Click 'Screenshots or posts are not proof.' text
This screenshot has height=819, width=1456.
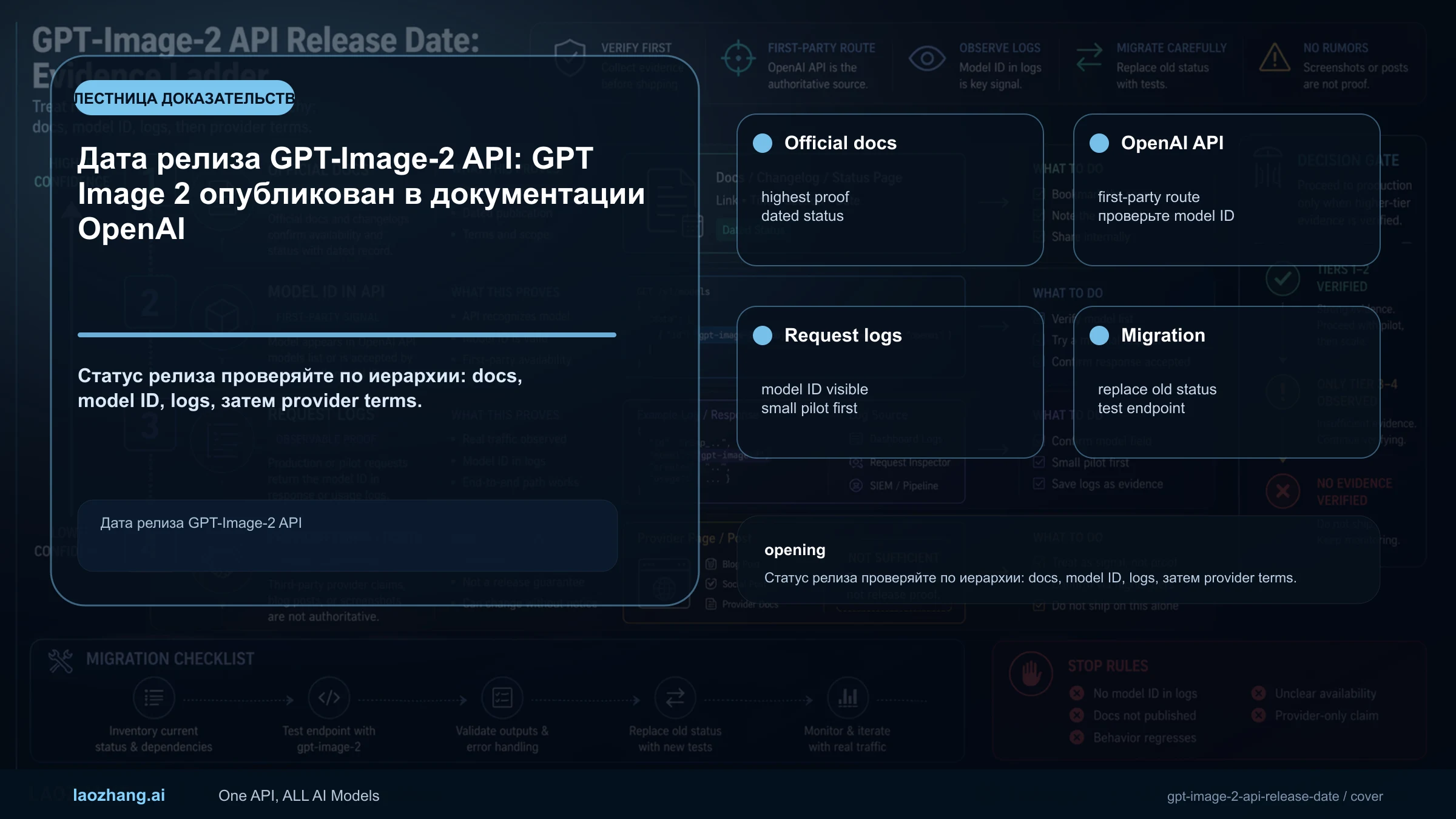point(1355,76)
